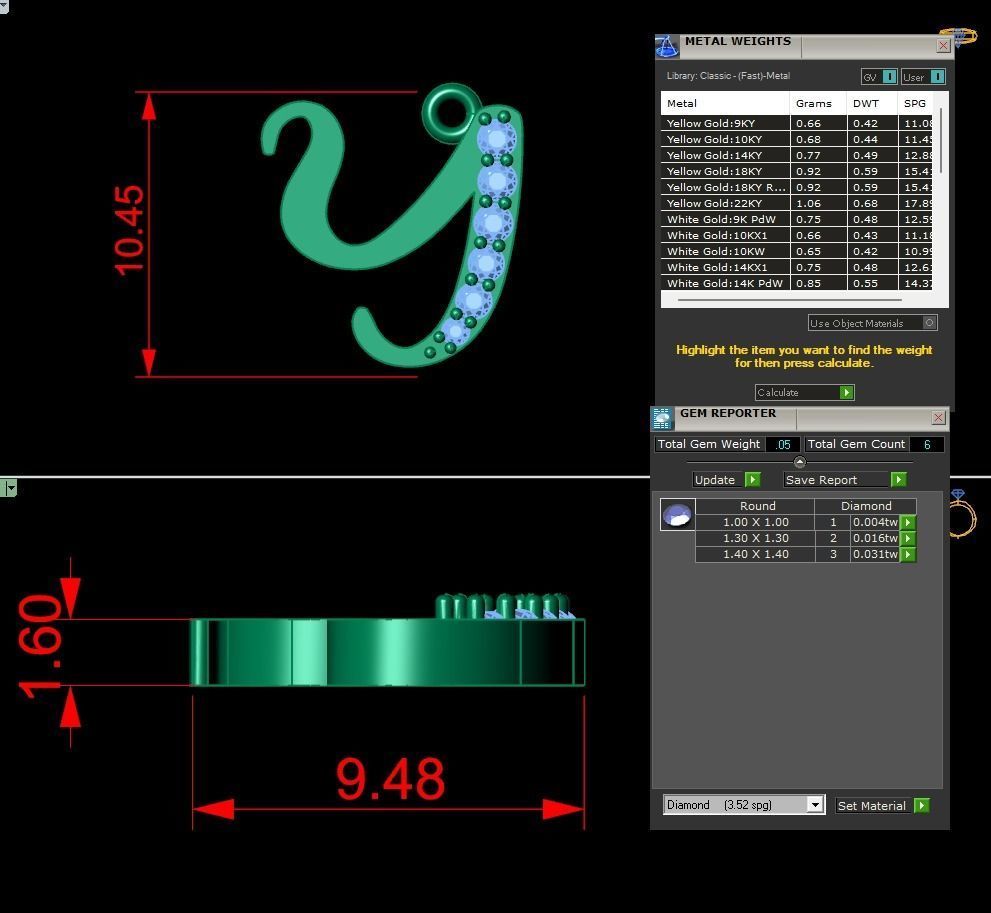Click the Update green arrow icon
Viewport: 991px width, 913px height.
pos(752,480)
